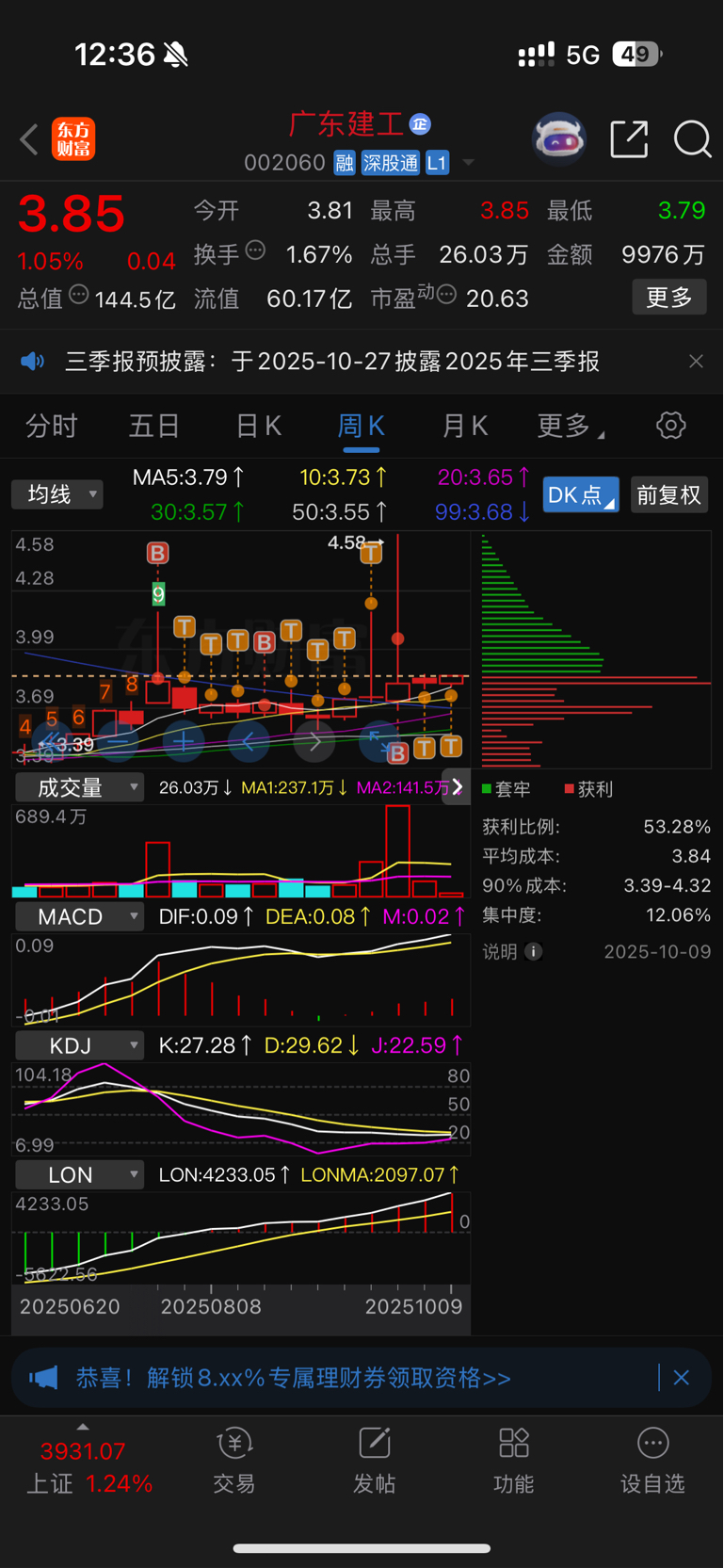724x1568 pixels.
Task: Expand the 上证 index strip arrow
Action: coord(83,1427)
